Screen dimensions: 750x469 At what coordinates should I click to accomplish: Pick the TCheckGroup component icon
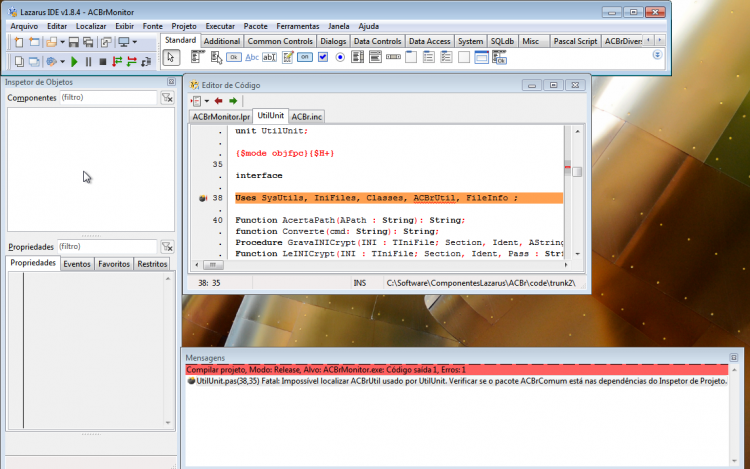[x=446, y=57]
